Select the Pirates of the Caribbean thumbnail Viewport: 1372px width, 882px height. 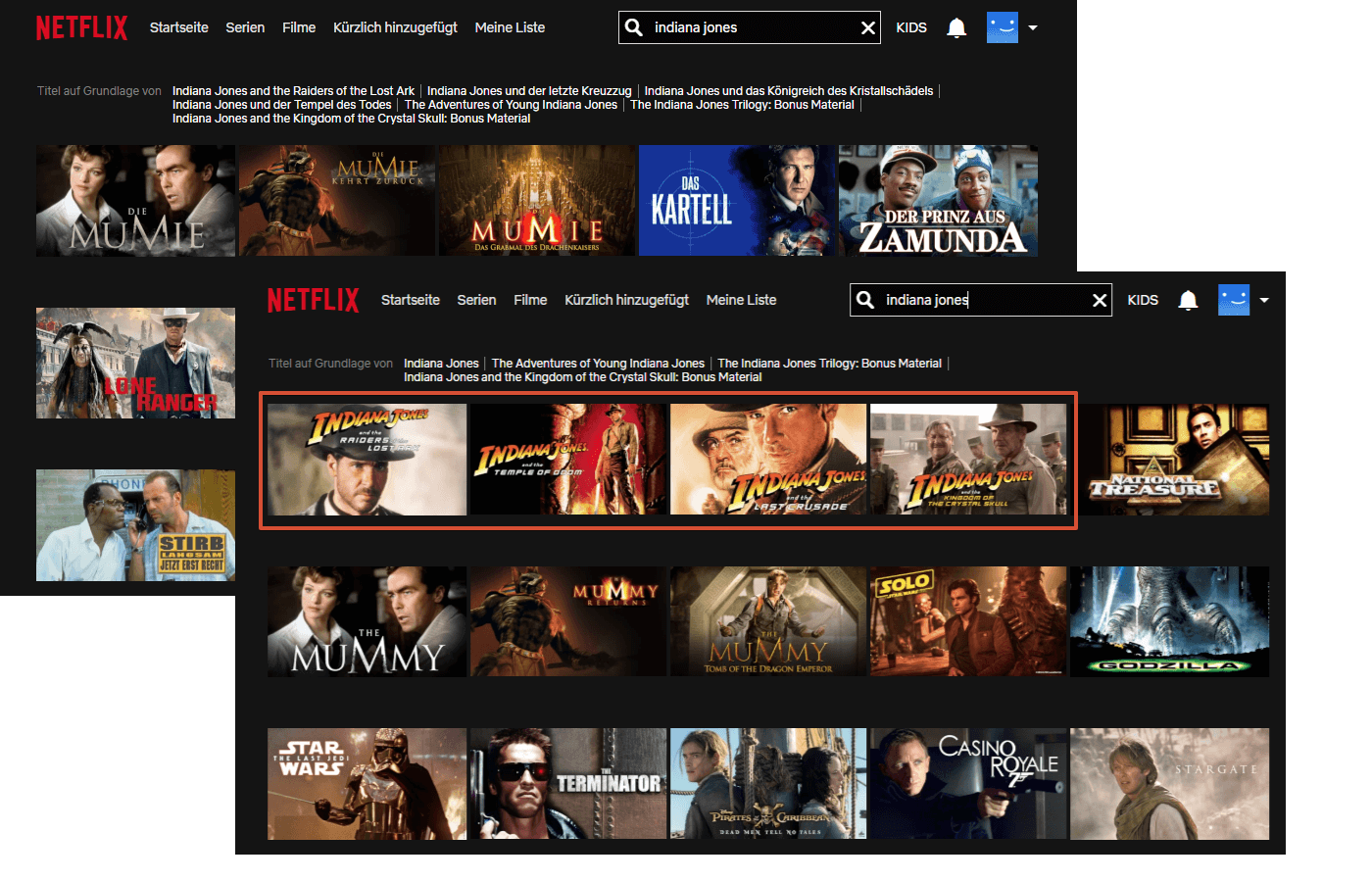coord(768,784)
